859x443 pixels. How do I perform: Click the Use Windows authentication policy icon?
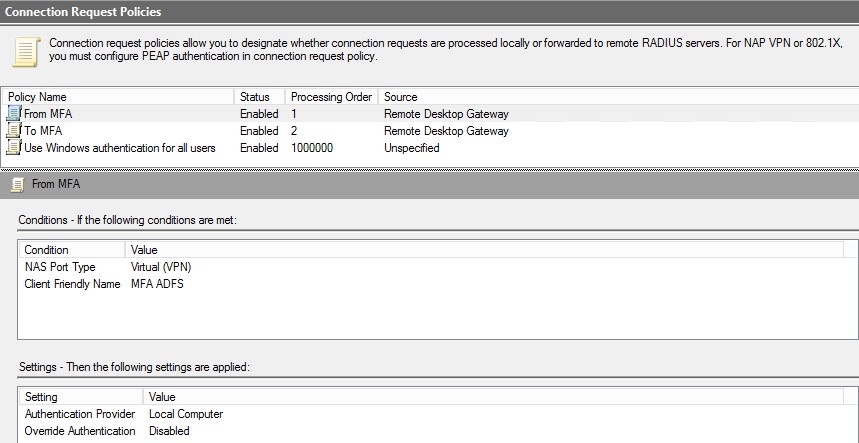coord(14,148)
